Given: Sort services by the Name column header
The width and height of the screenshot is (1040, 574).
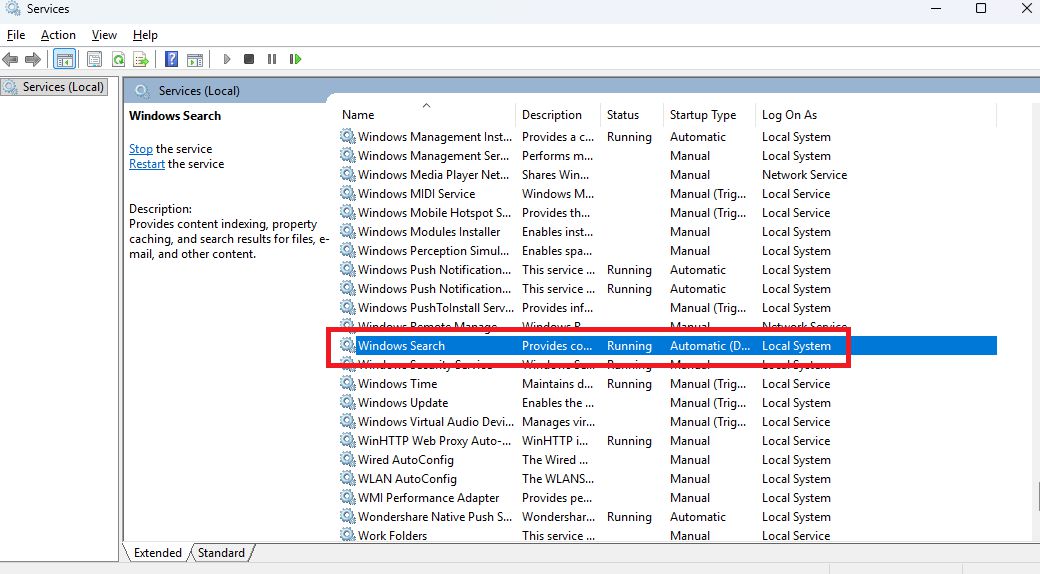Looking at the screenshot, I should [400, 115].
